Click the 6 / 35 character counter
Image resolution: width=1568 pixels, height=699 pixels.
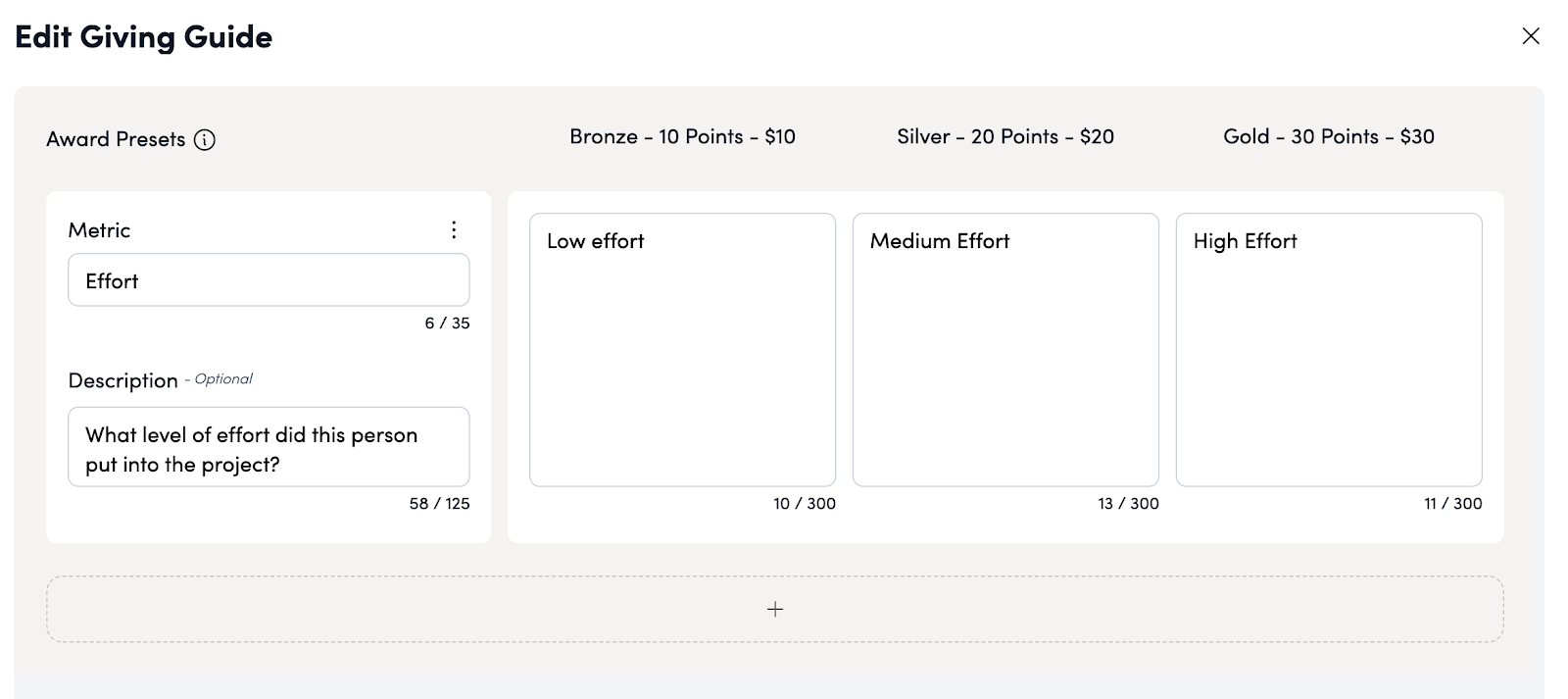[447, 323]
